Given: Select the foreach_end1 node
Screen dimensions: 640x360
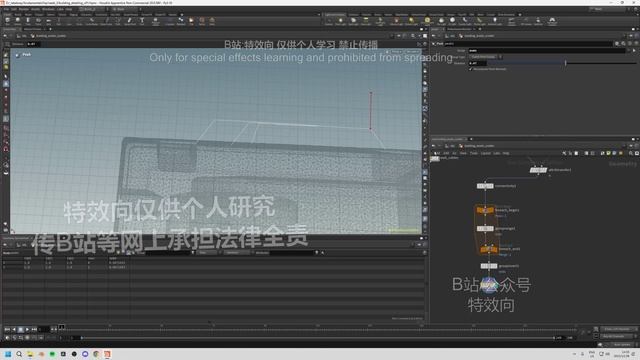Looking at the screenshot, I should pos(489,249).
